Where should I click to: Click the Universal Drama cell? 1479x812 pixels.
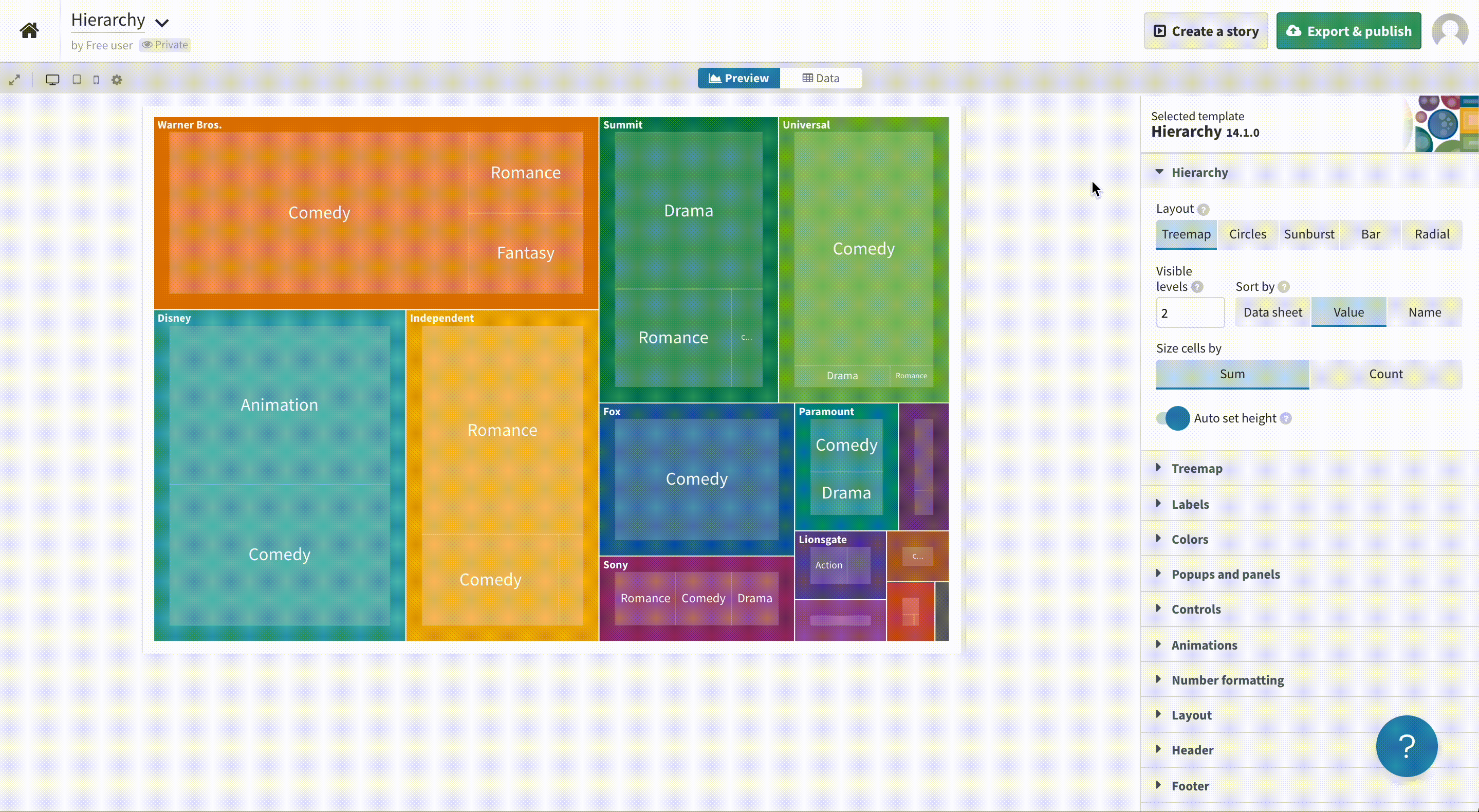[842, 376]
